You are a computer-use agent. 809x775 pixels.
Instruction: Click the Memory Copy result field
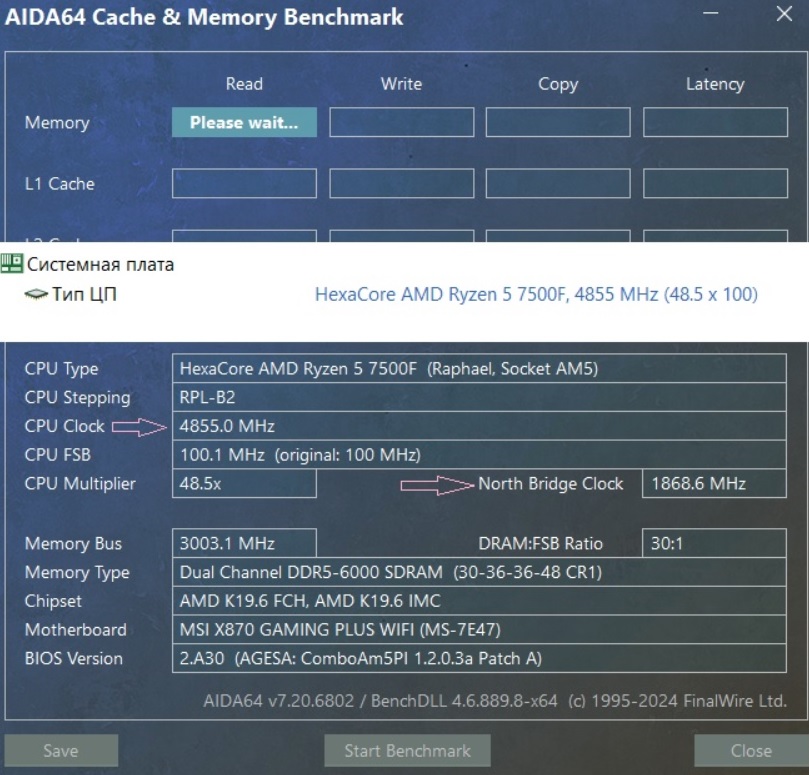pos(558,122)
